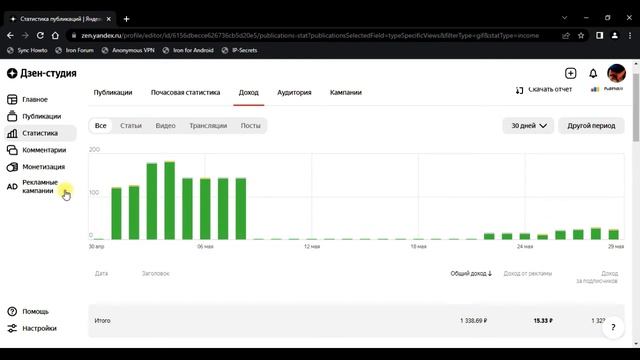Click the Заголовок column header
Image resolution: width=640 pixels, height=360 pixels.
pyautogui.click(x=156, y=273)
